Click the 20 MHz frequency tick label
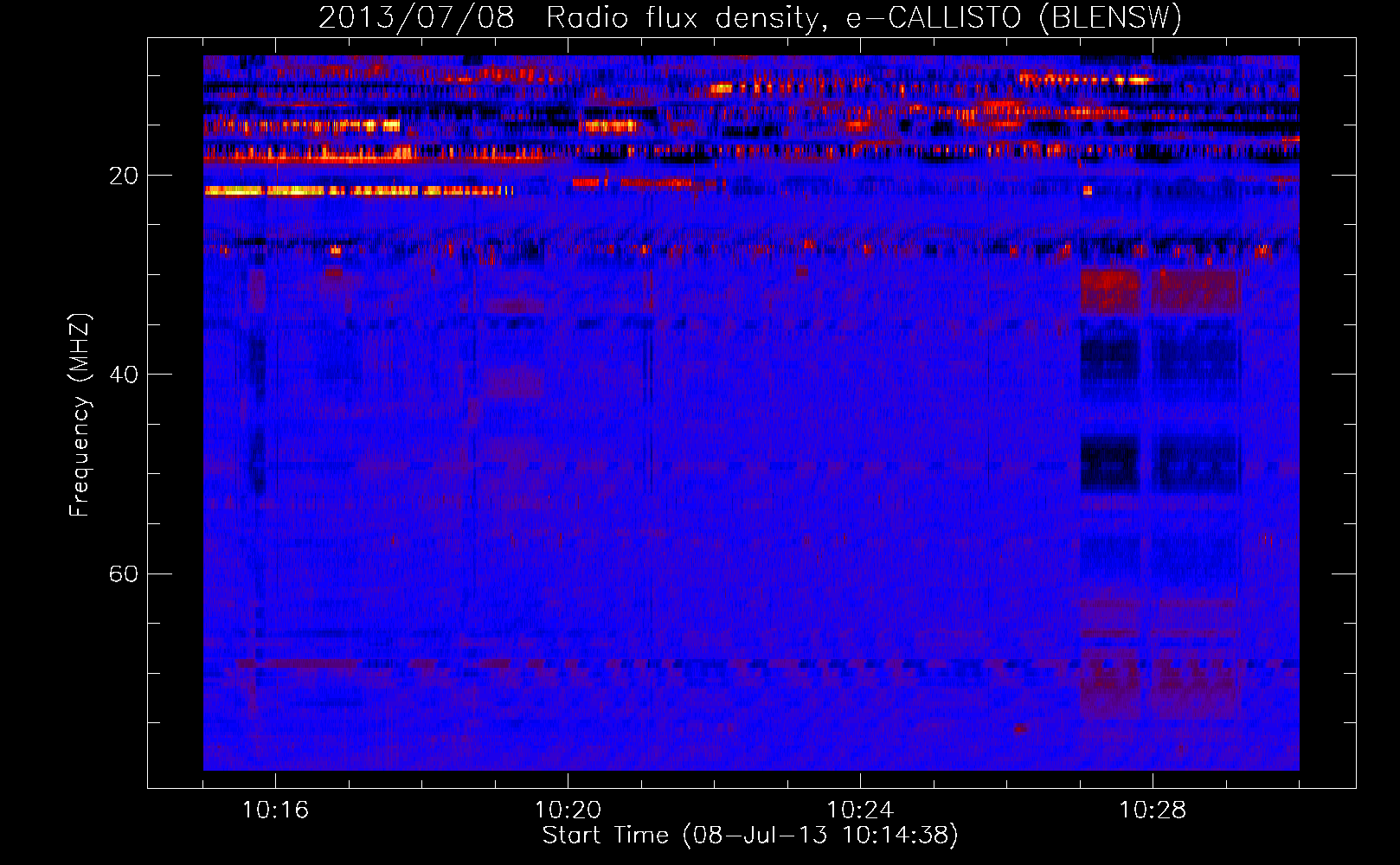 pos(123,176)
